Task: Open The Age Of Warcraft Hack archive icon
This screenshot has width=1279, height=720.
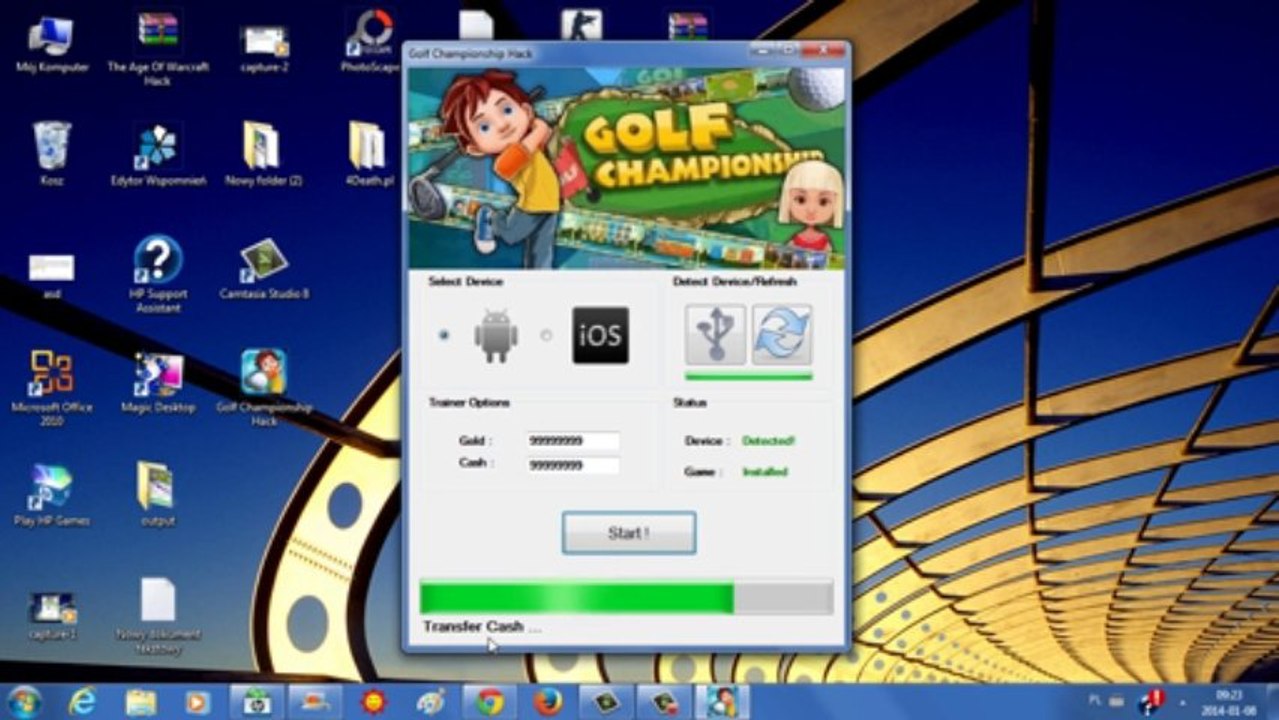Action: pos(158,48)
